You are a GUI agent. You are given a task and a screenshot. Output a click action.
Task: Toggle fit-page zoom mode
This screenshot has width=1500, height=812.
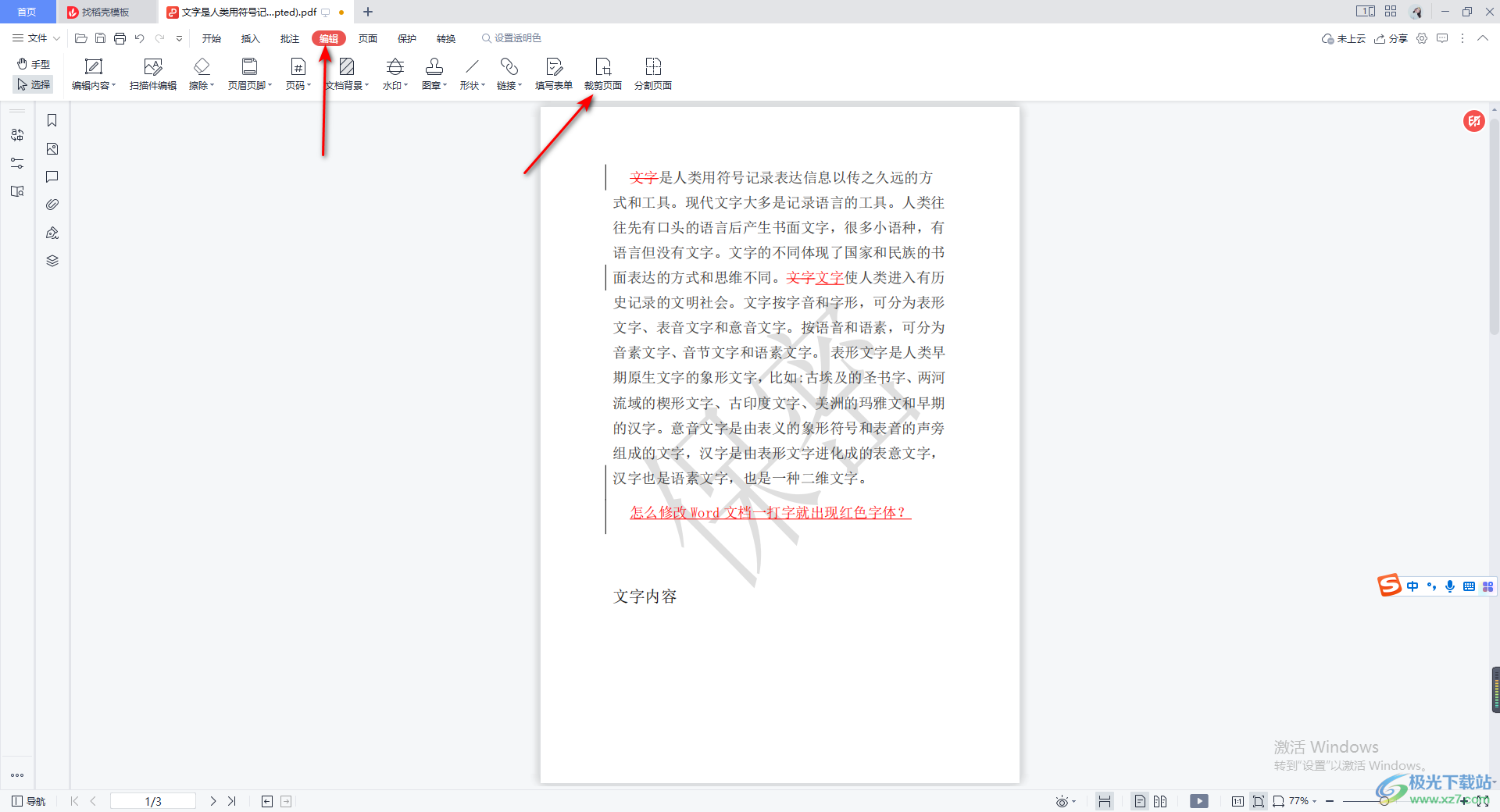click(x=1258, y=801)
